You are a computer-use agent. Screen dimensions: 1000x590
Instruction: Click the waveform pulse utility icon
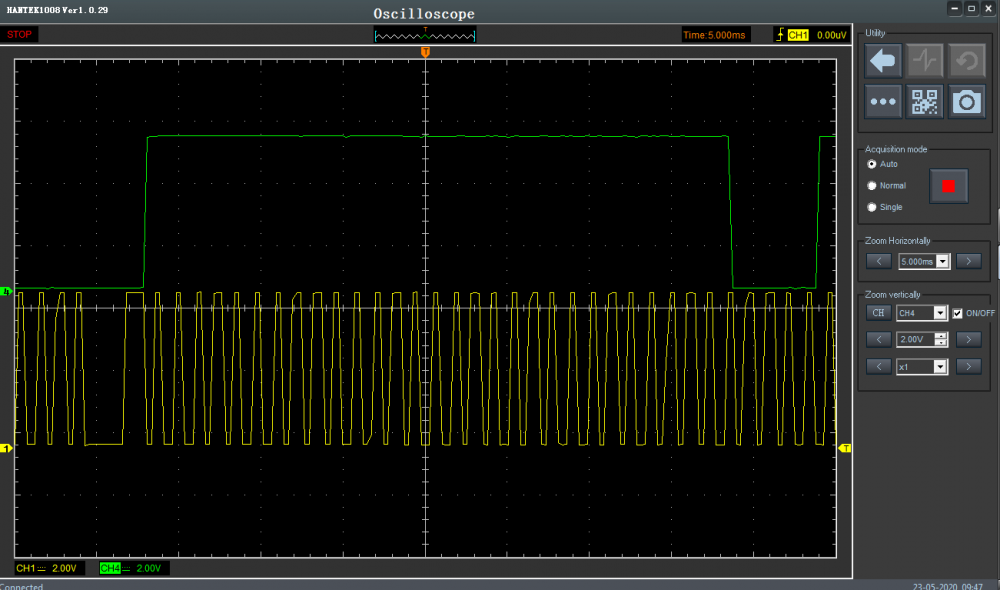925,61
